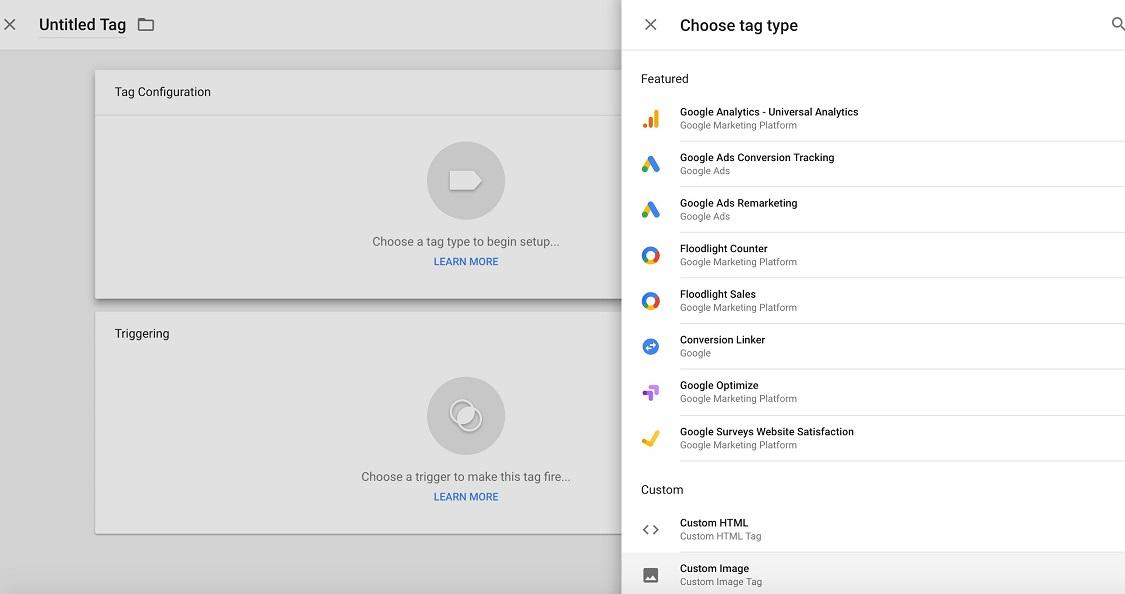Select the Conversion Linker icon
1125x594 pixels.
click(x=651, y=345)
